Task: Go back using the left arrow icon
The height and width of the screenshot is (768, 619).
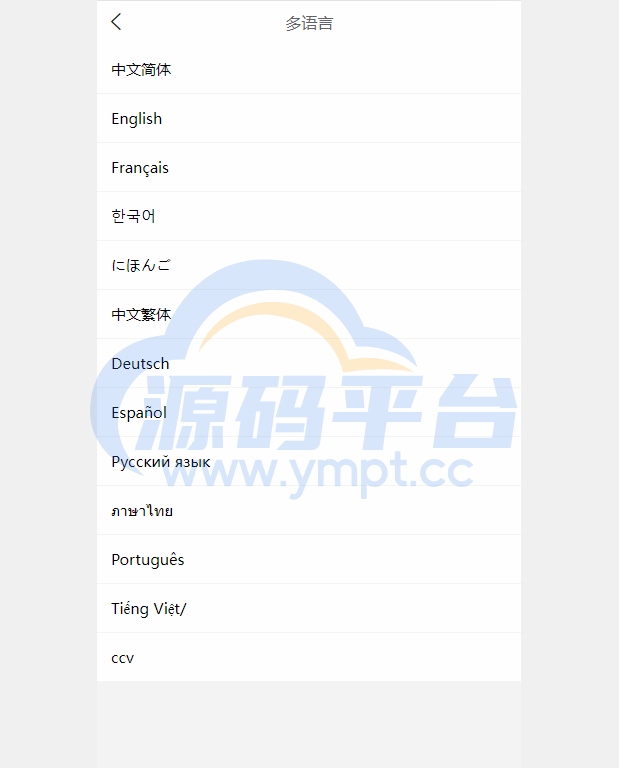Action: coord(116,22)
